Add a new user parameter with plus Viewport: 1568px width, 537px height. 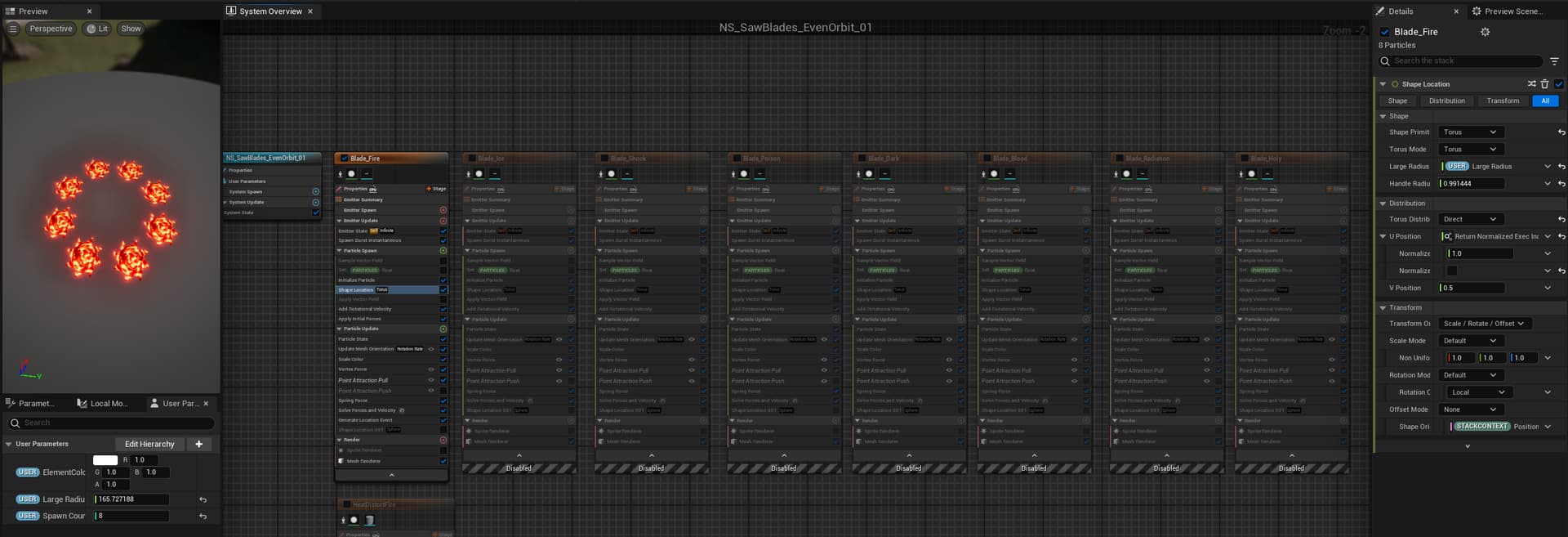(198, 444)
